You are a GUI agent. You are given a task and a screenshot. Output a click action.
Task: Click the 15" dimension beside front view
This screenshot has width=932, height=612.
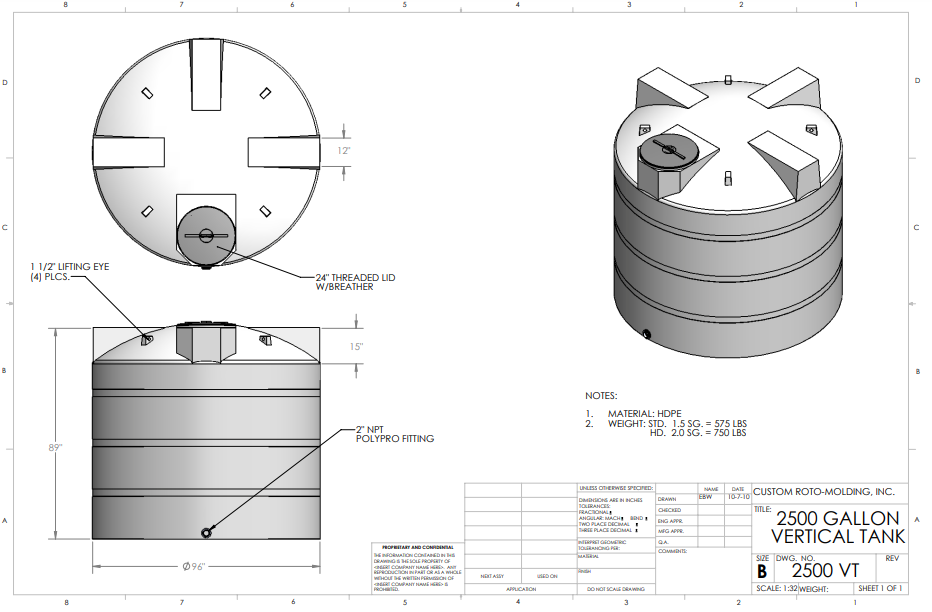(x=356, y=347)
